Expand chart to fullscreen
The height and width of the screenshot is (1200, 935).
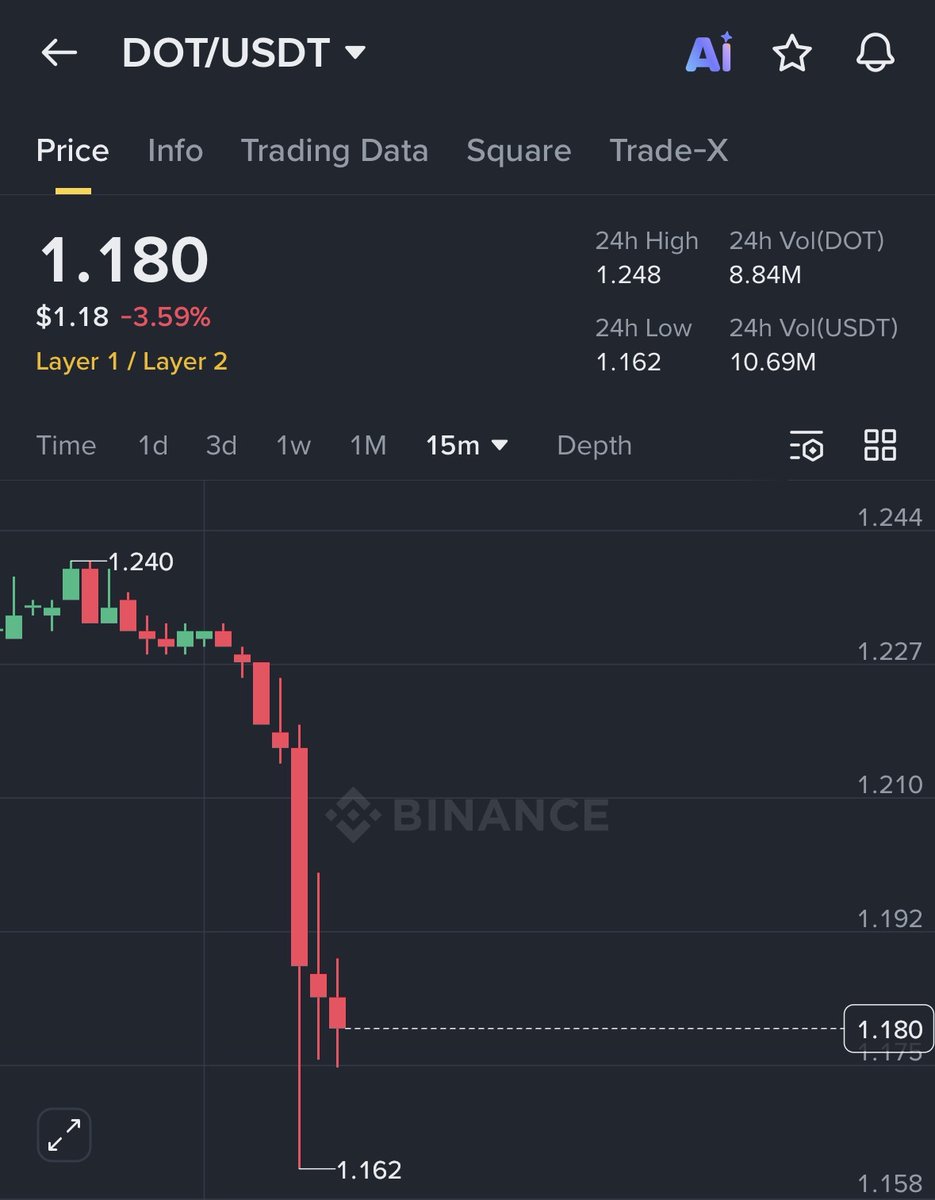(65, 1135)
